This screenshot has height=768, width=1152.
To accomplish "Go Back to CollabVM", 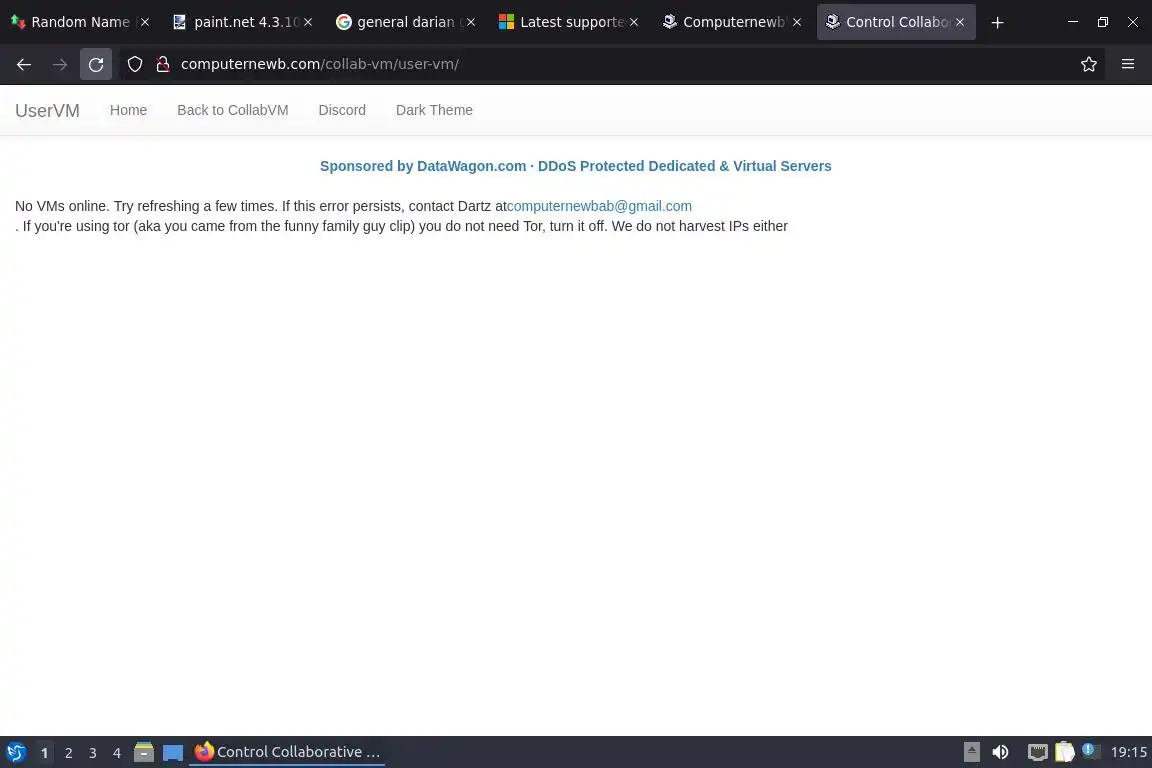I will [x=233, y=110].
